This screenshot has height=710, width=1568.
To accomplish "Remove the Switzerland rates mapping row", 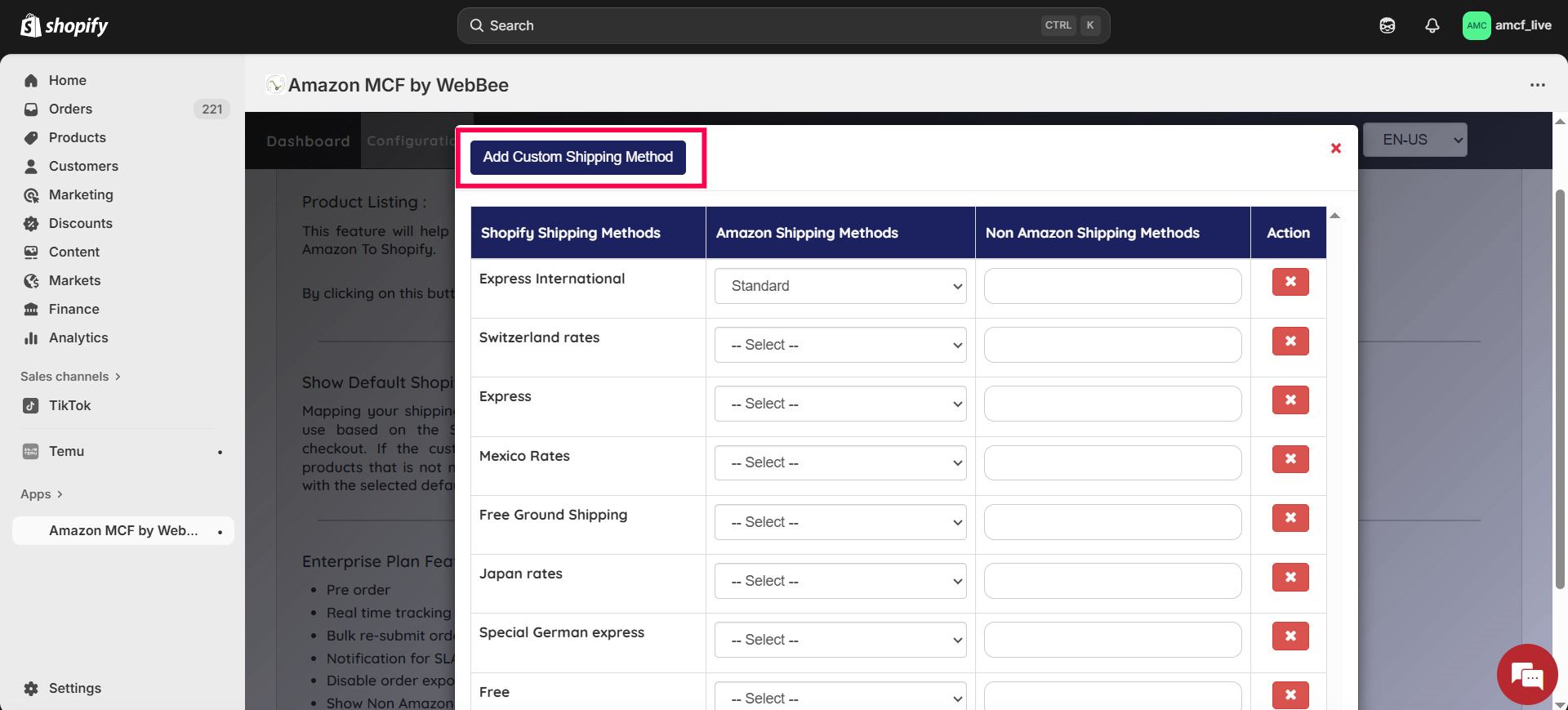I will coord(1290,341).
